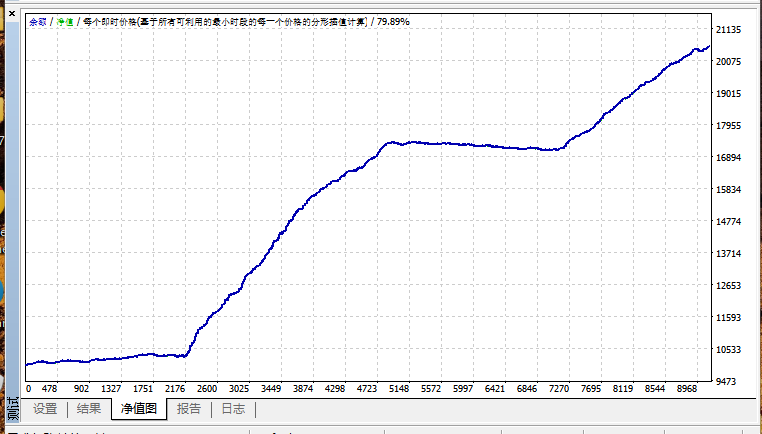Screen dimensions: 762x434
Task: Select the 1327 x-axis label
Action: (x=111, y=389)
